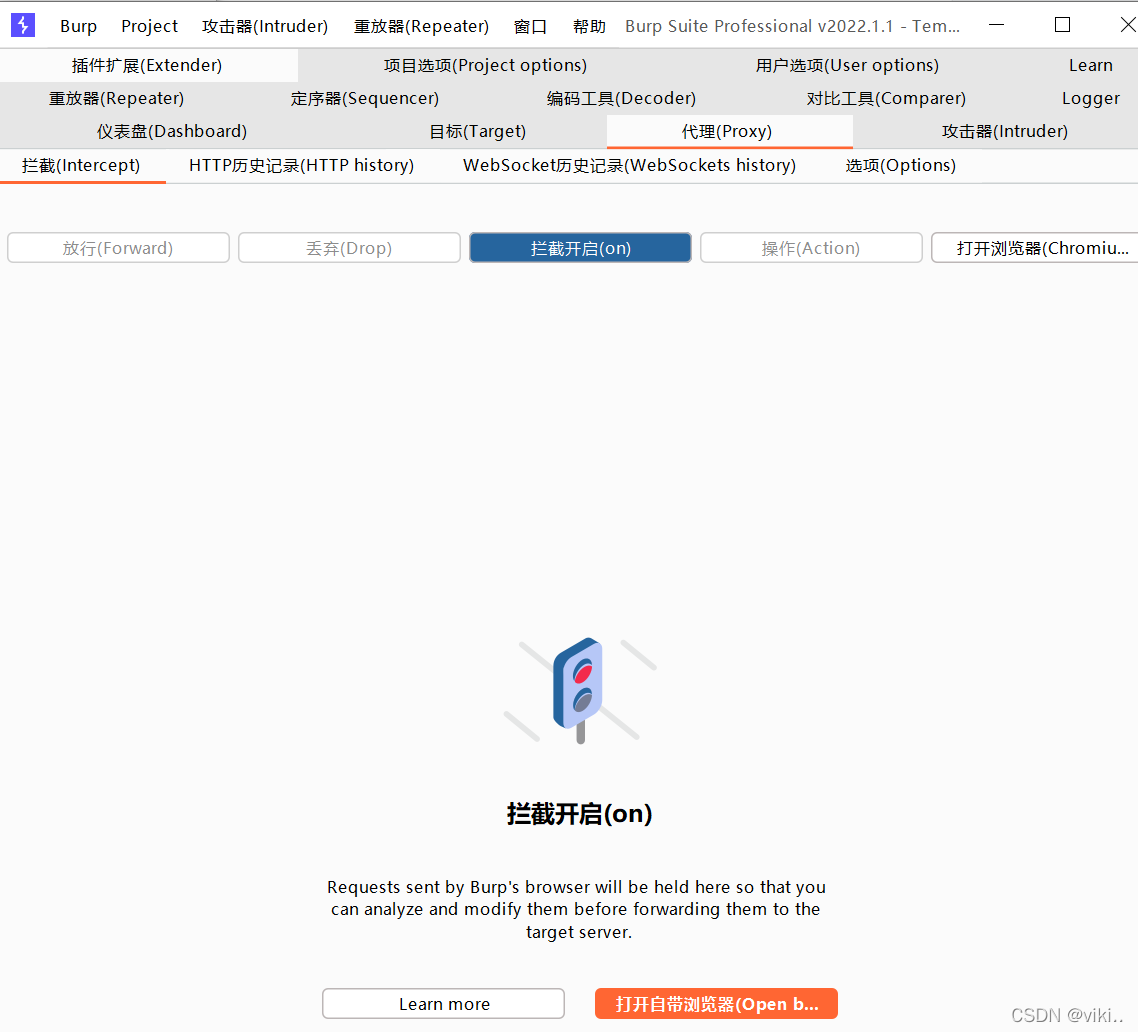Switch to 仪表盘(Dashboard) tab

coord(172,131)
